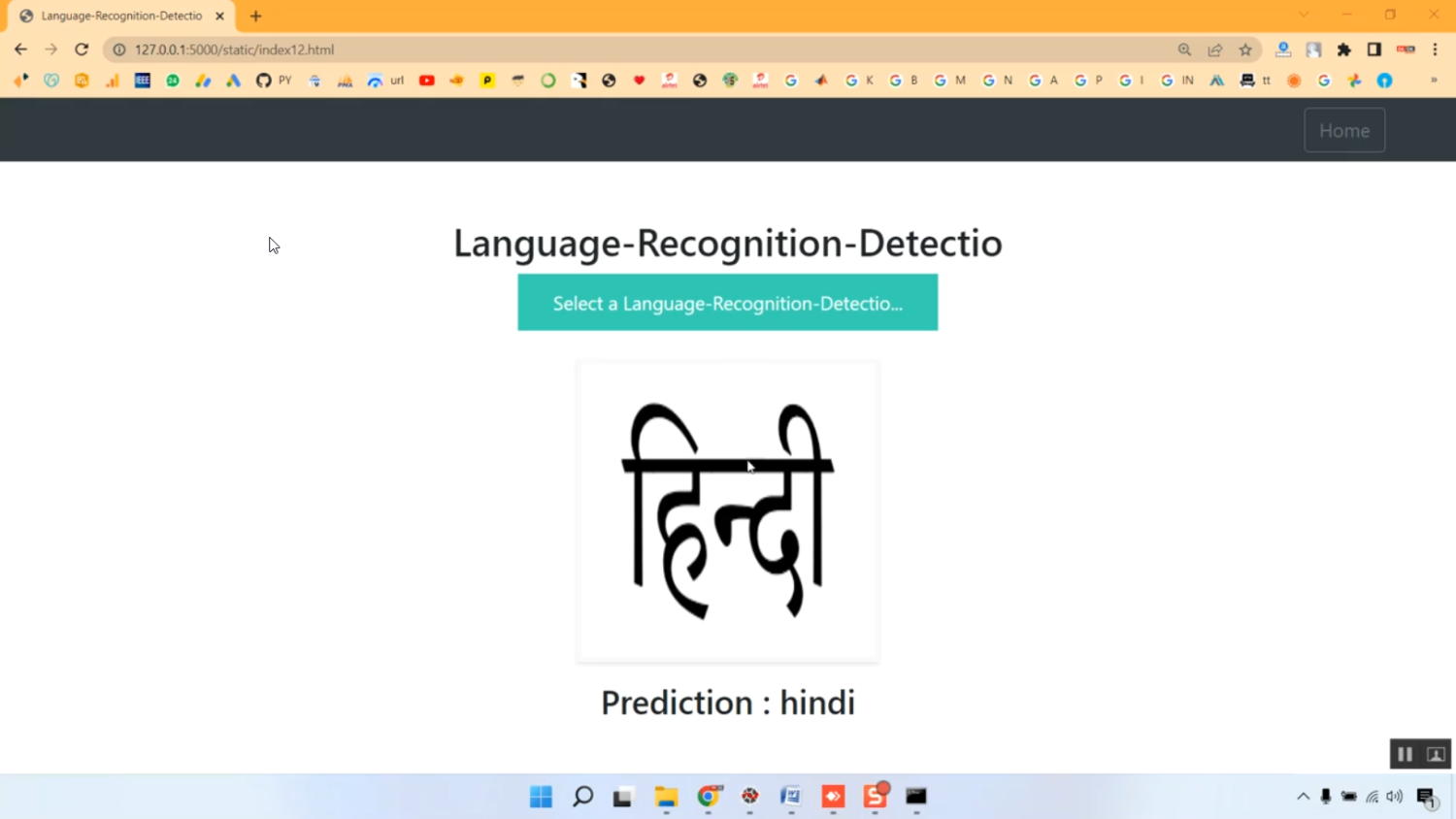Bookmark this page with the star
Image resolution: width=1456 pixels, height=819 pixels.
coord(1245,49)
